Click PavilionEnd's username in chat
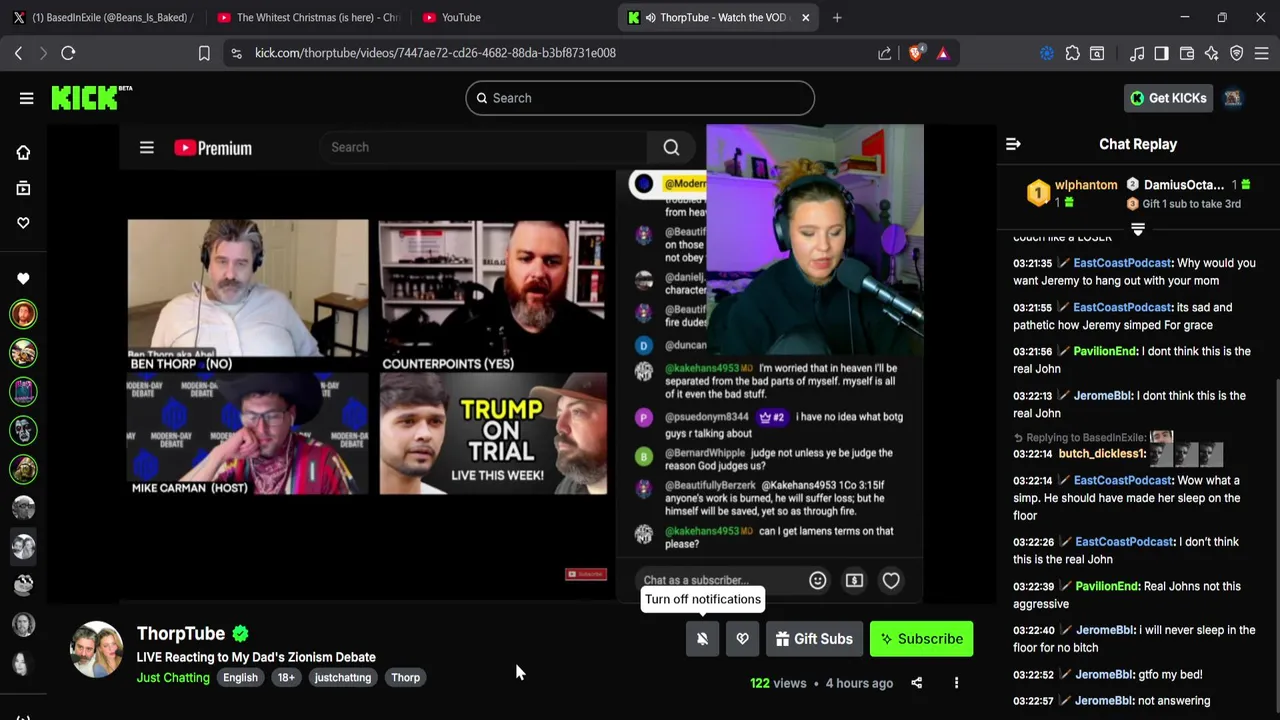Viewport: 1280px width, 720px height. 1105,351
